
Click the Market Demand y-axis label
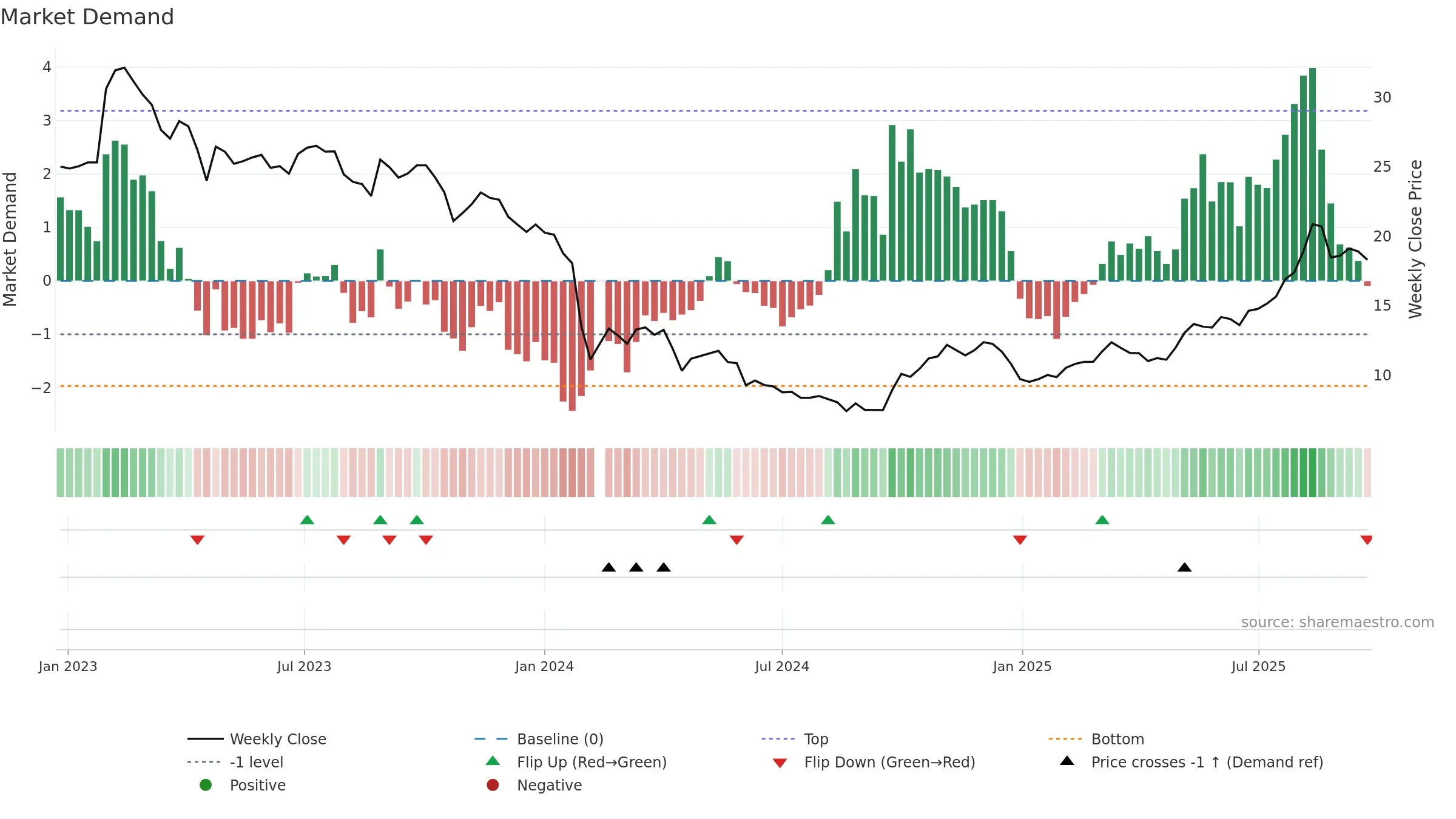10,239
